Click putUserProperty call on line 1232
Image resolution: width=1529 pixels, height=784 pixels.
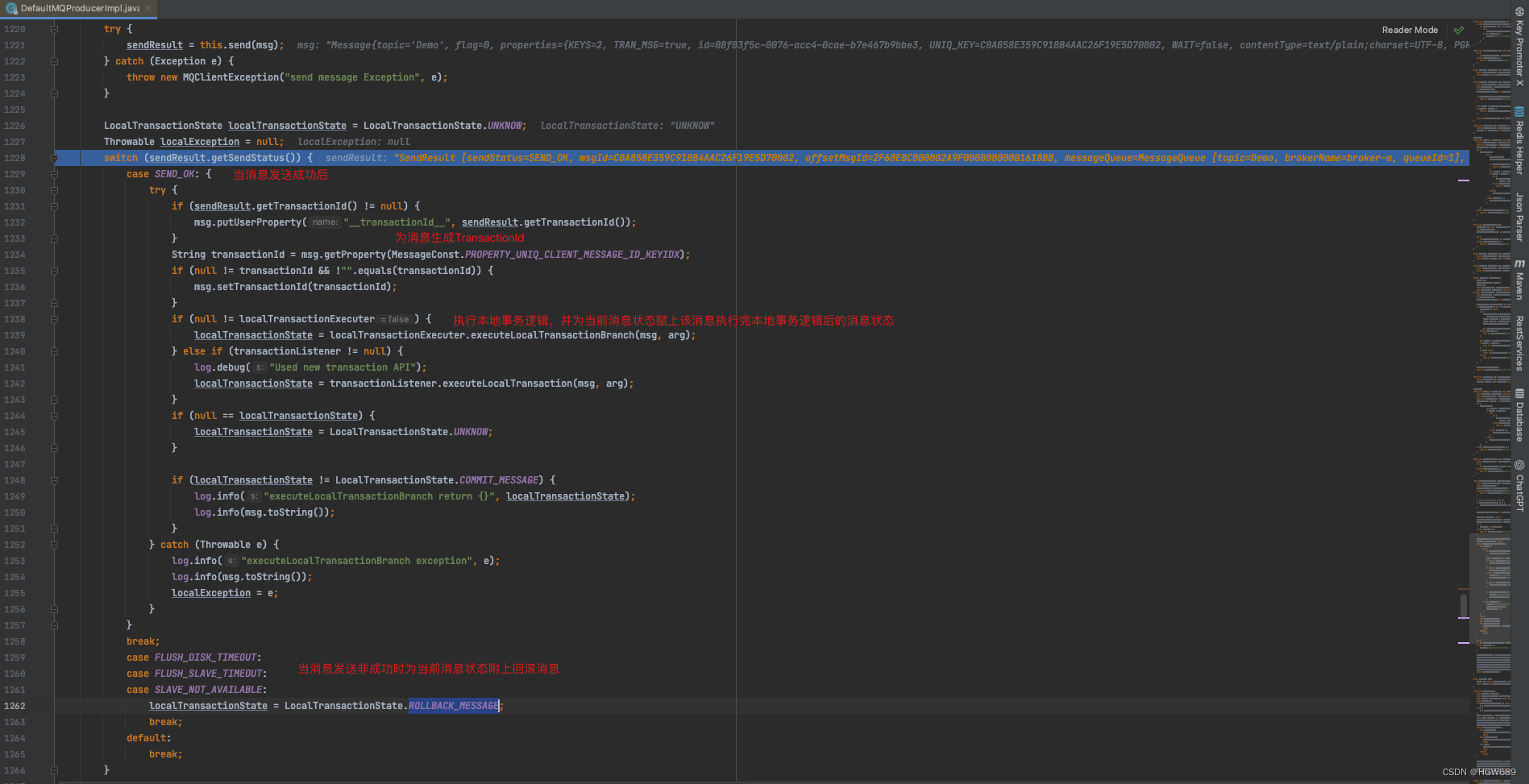point(259,222)
